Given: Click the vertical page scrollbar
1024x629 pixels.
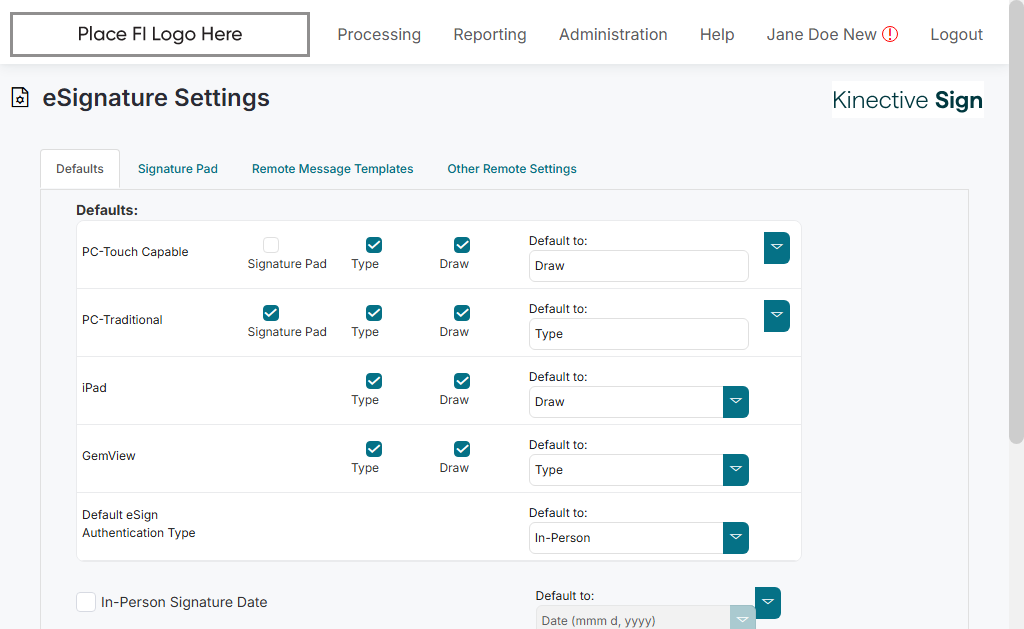Looking at the screenshot, I should pyautogui.click(x=1016, y=250).
